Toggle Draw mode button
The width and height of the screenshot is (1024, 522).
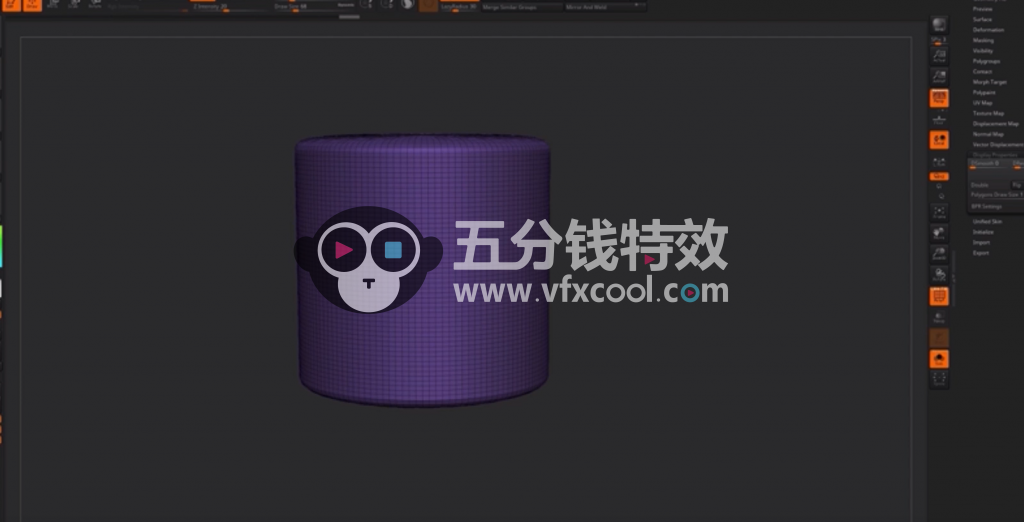[33, 5]
